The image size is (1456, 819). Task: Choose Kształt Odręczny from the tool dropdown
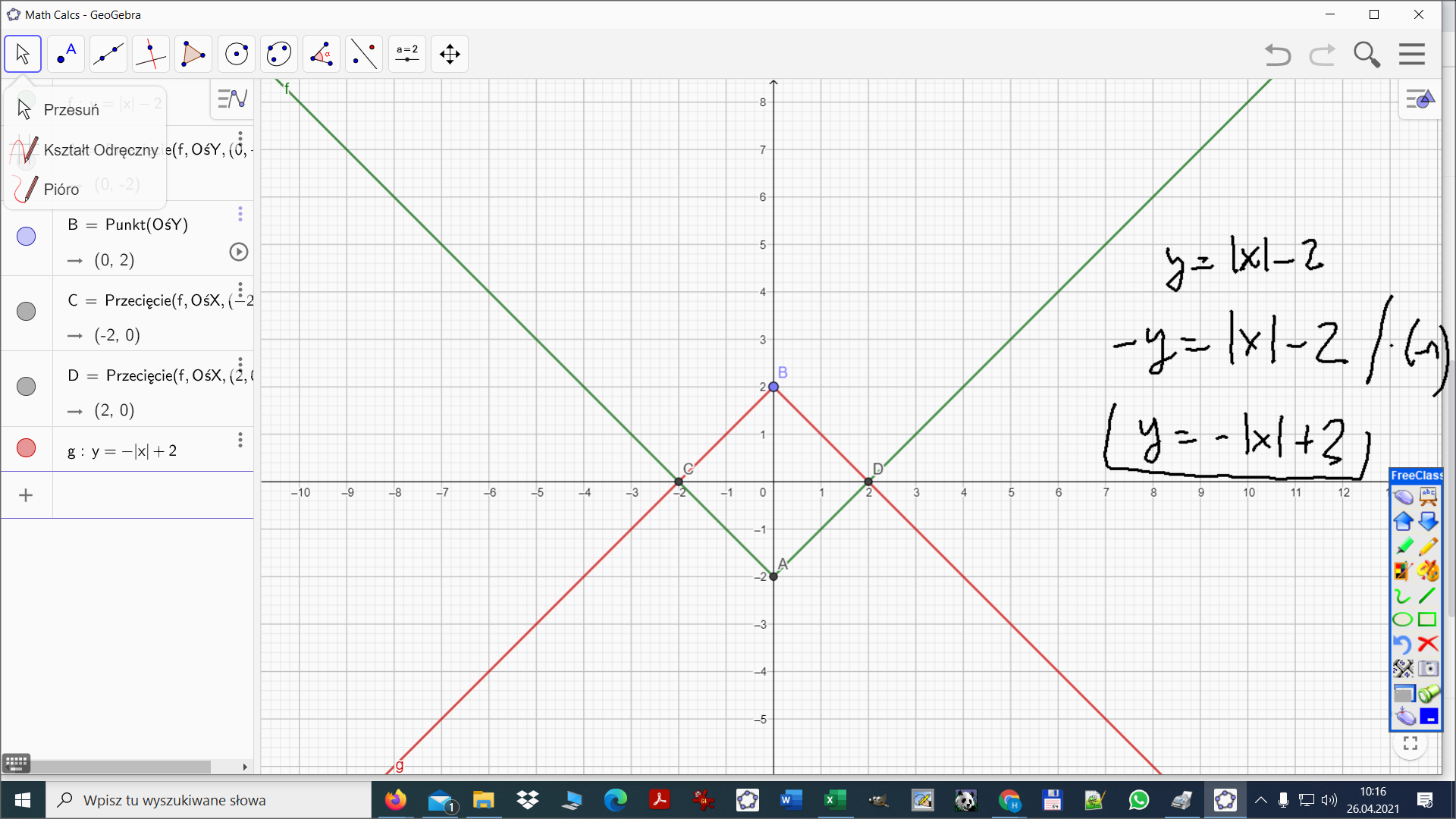[85, 150]
